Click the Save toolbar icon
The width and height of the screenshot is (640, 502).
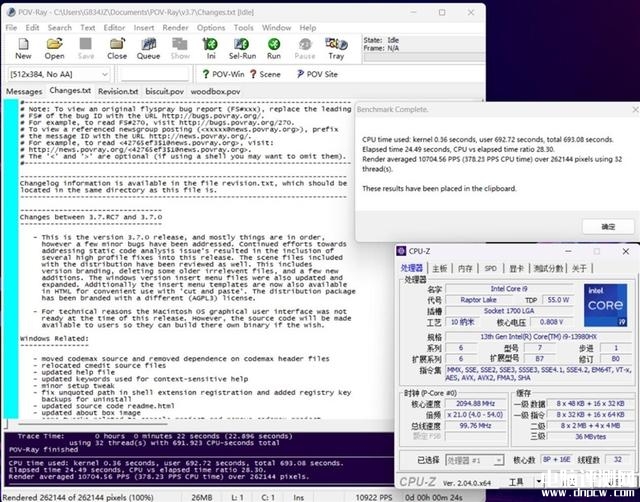coord(86,49)
